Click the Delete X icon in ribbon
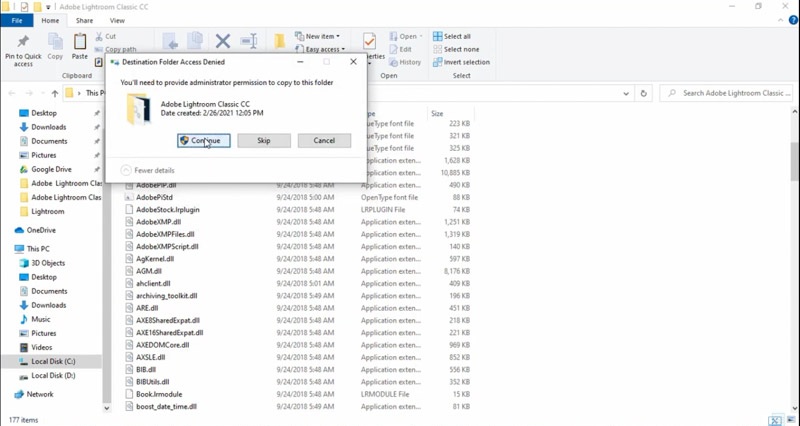This screenshot has width=800, height=426. (x=222, y=41)
